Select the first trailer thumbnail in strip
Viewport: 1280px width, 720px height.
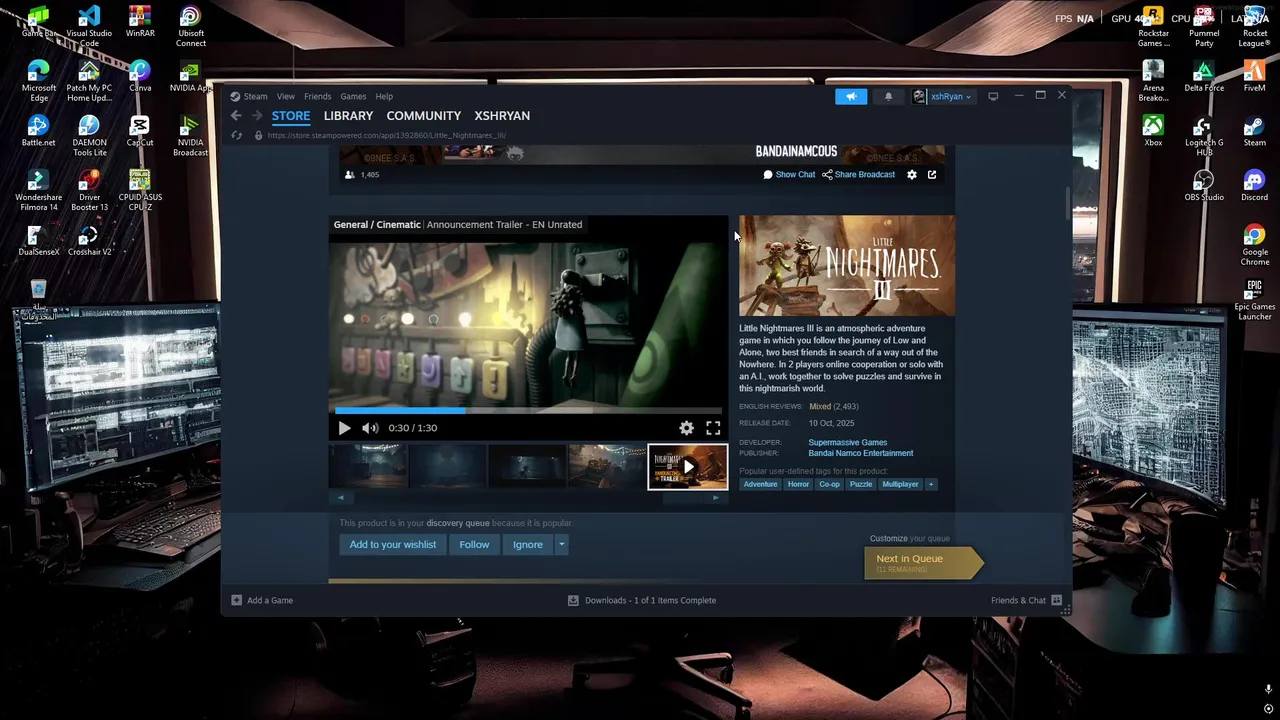(368, 467)
